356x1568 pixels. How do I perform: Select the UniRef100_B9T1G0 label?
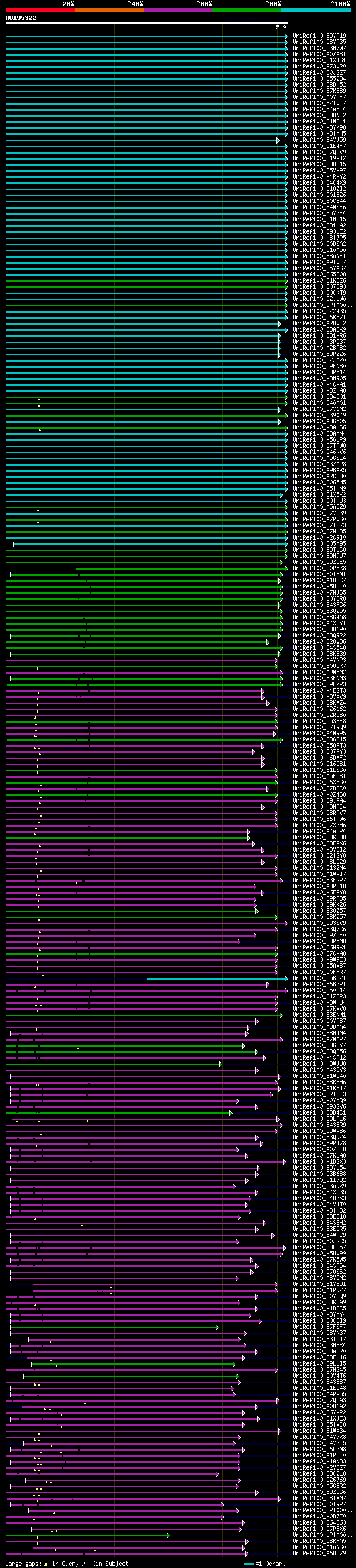319,550
